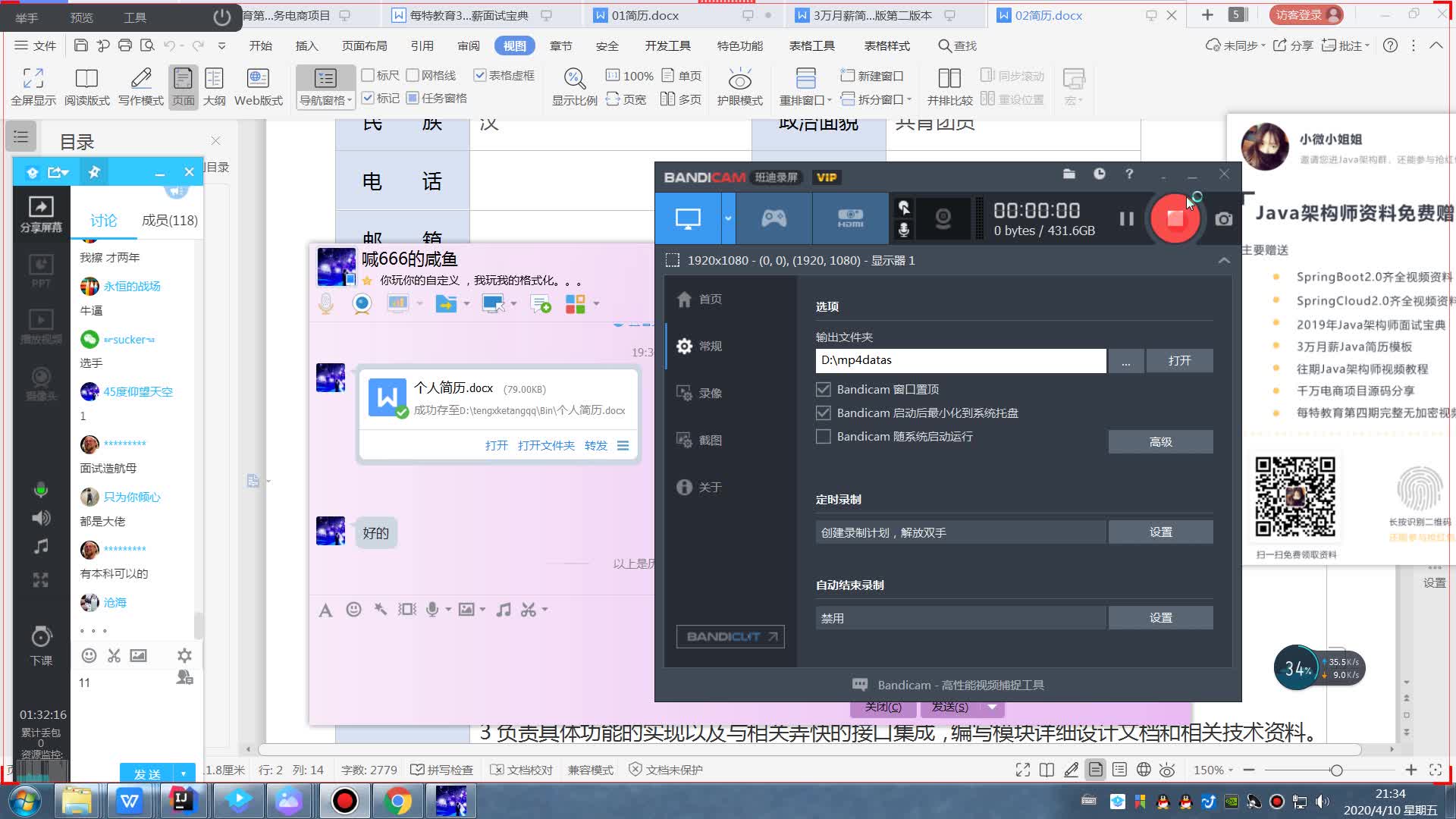The height and width of the screenshot is (819, 1456).
Task: Expand the screen mode dropdown arrow
Action: (728, 219)
